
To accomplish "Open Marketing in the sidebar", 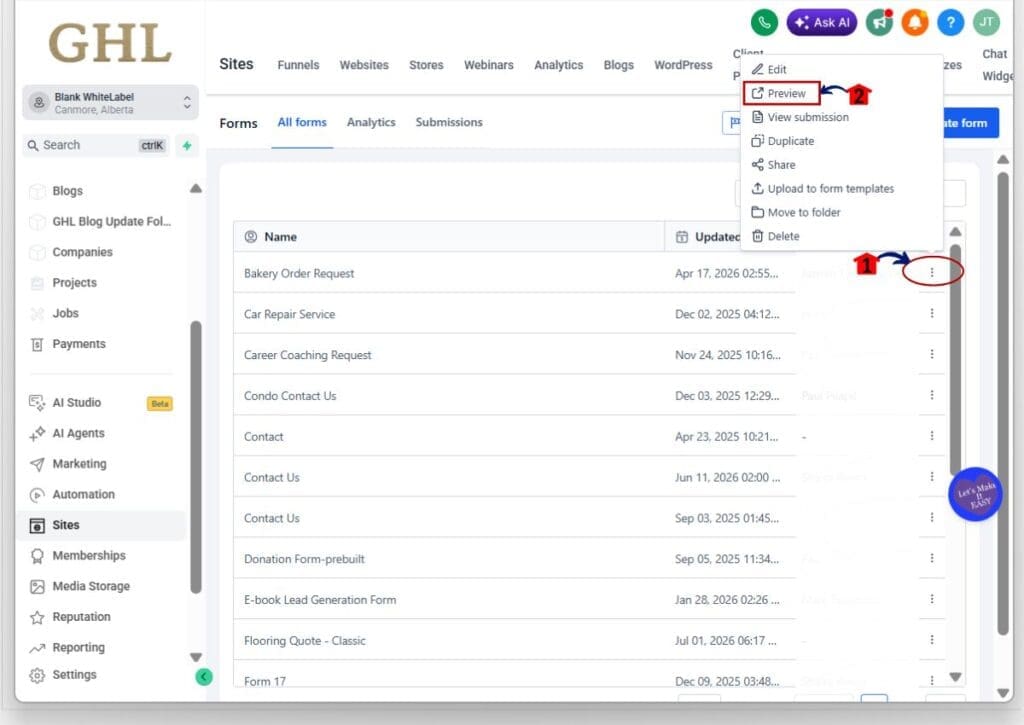I will tap(79, 464).
